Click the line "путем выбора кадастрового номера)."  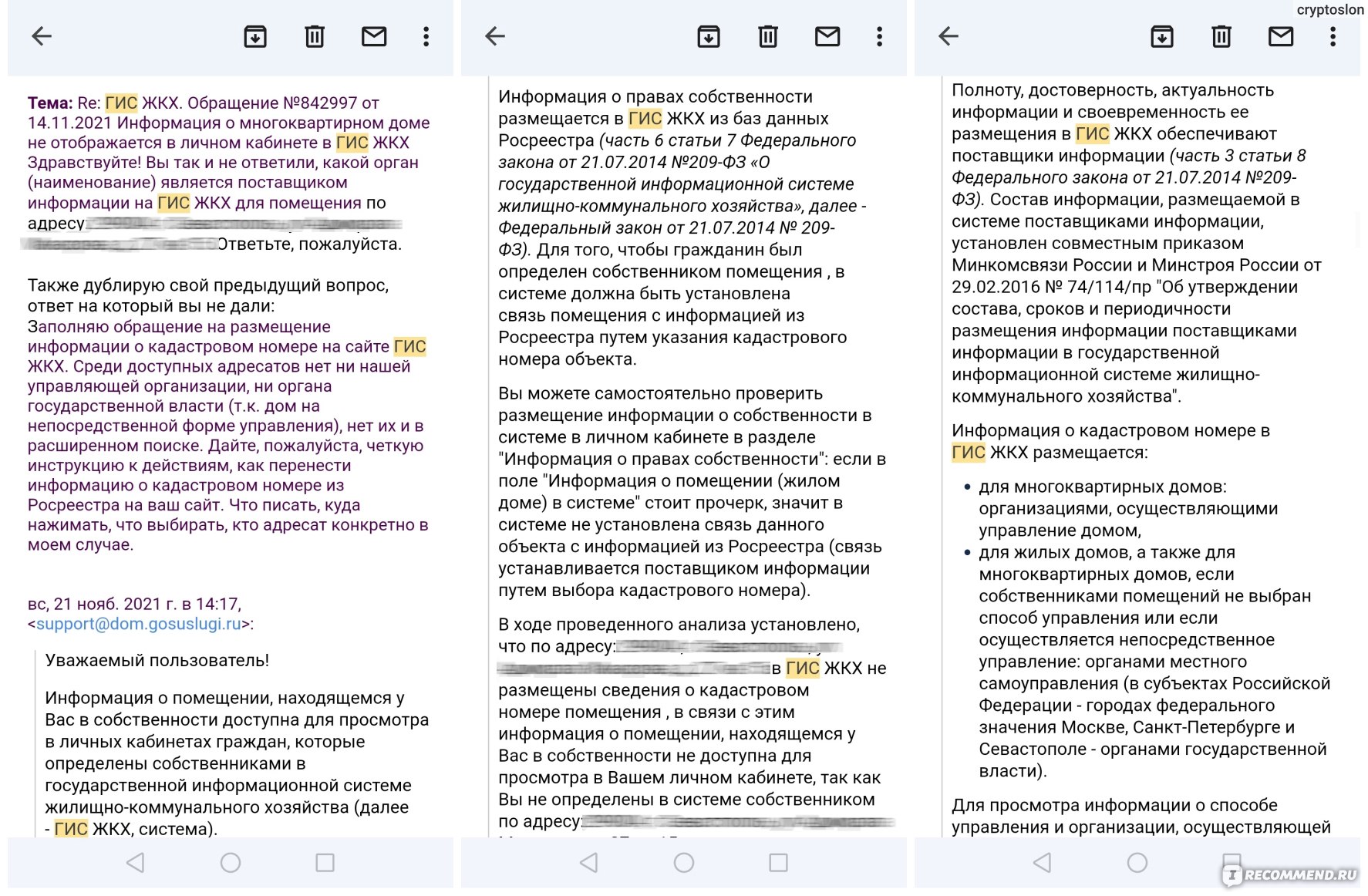[655, 591]
